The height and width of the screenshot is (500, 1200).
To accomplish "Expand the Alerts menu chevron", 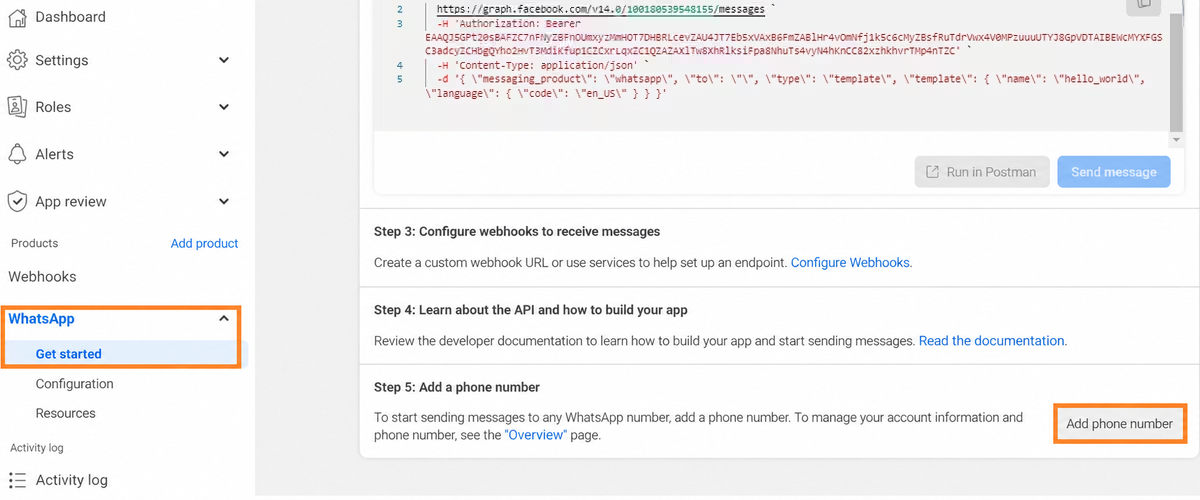I will point(224,154).
